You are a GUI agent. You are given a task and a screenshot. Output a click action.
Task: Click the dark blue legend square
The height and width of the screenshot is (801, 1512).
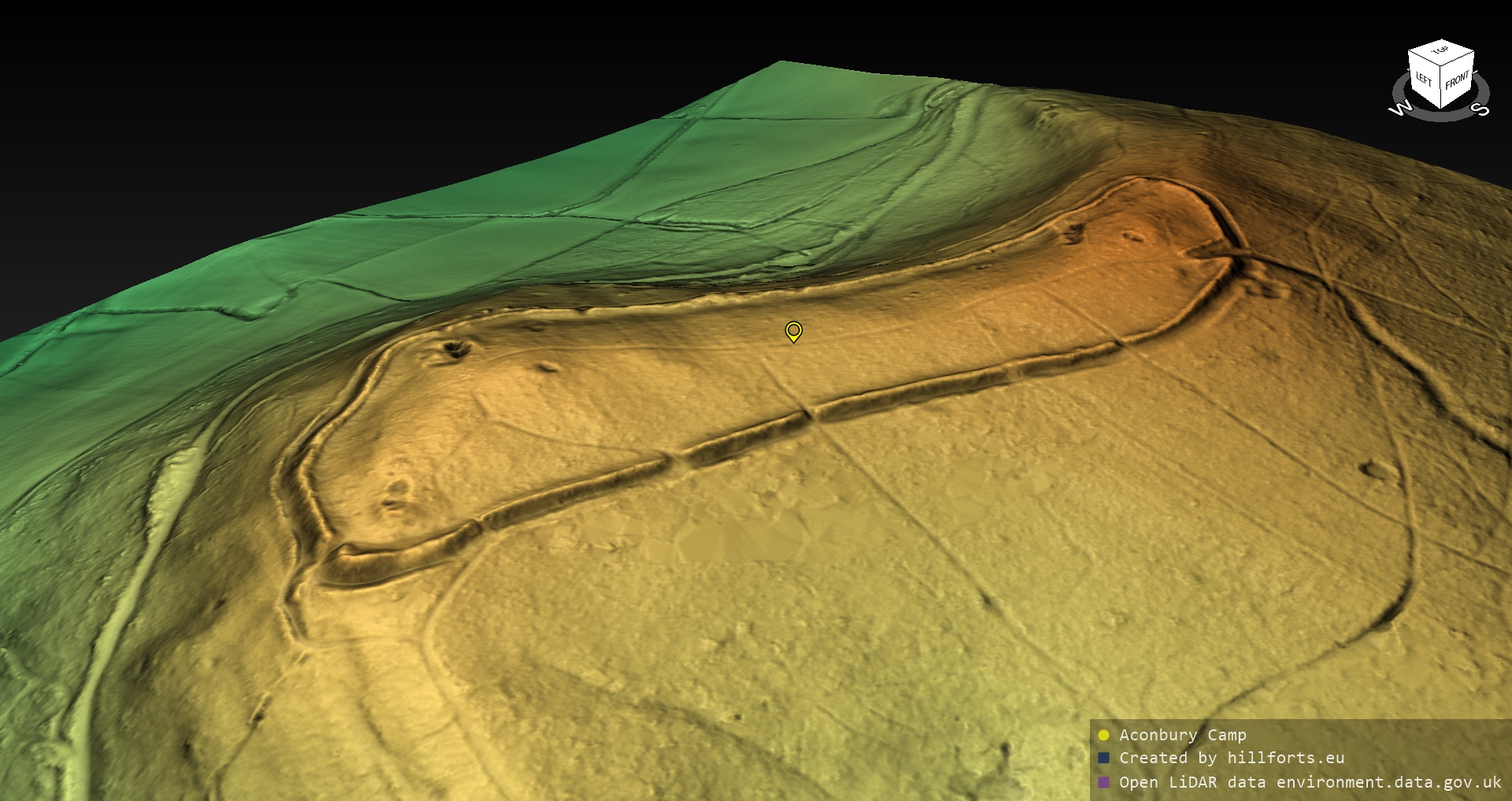(x=1103, y=758)
